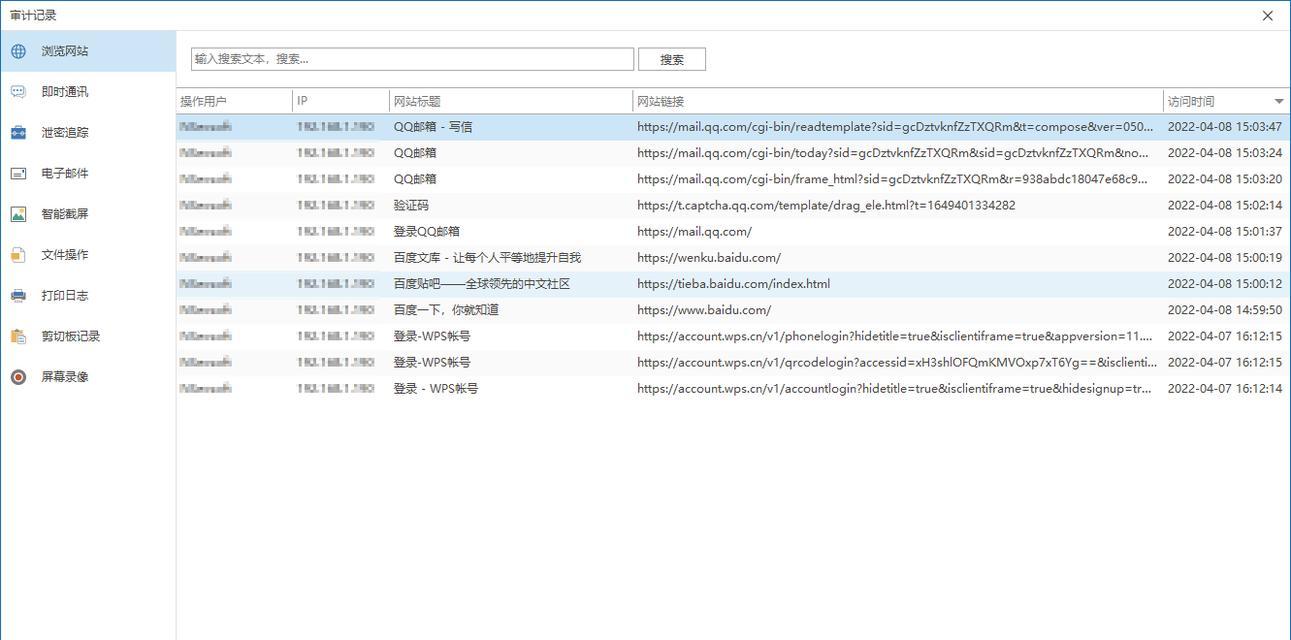The width and height of the screenshot is (1291, 640).
Task: Select the 登录QQ邮箱 row
Action: pyautogui.click(x=733, y=231)
